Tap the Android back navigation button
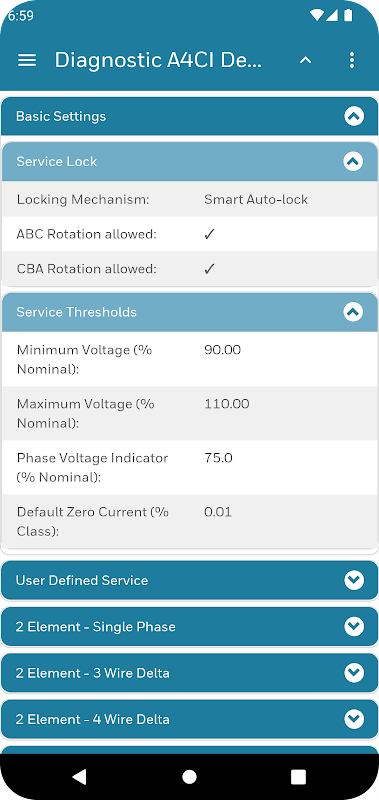 80,777
